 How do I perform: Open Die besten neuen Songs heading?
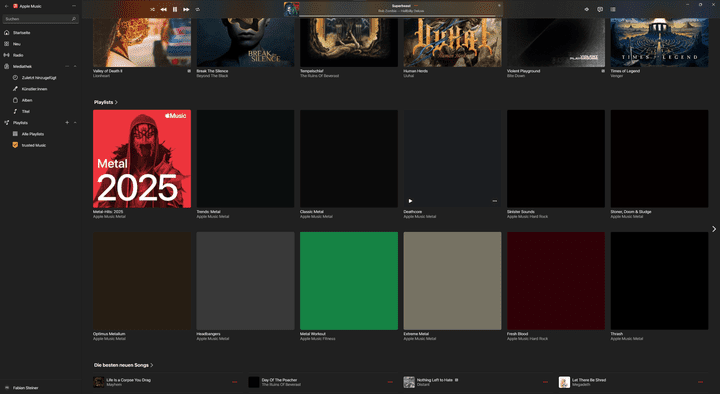pos(124,365)
